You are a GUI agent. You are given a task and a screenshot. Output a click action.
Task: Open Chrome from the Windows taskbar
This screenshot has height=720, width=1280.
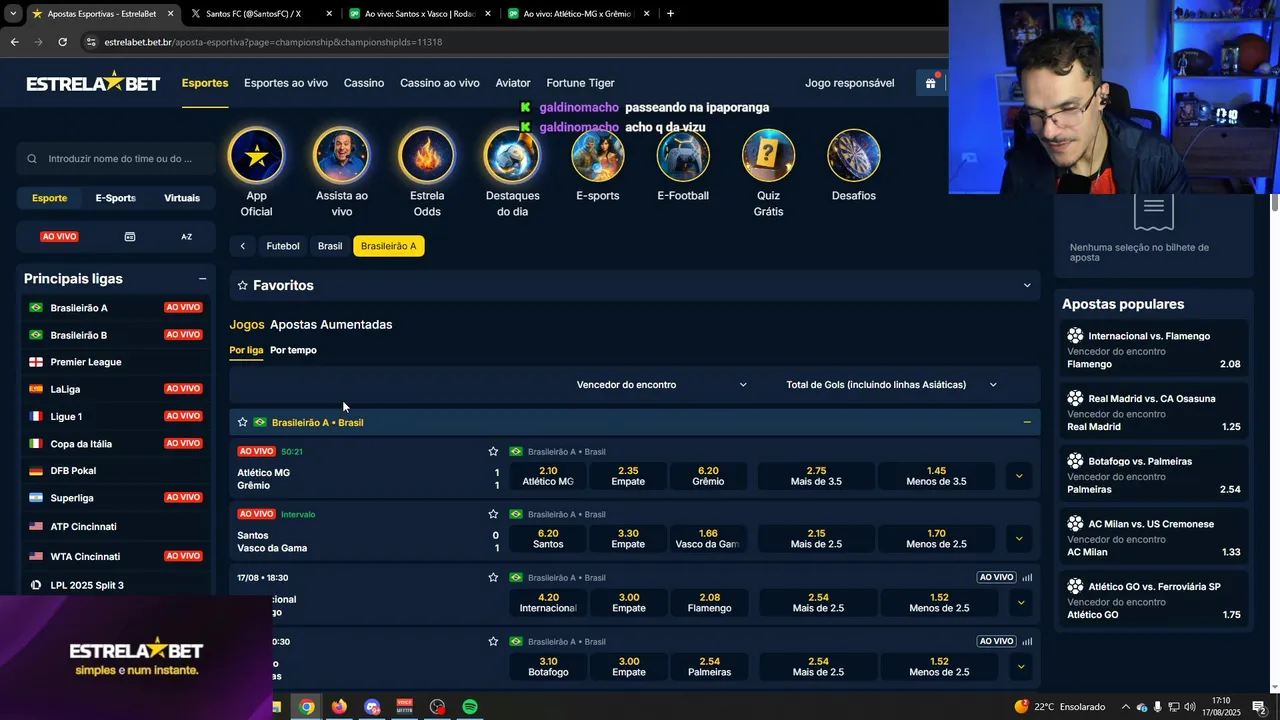click(x=307, y=707)
